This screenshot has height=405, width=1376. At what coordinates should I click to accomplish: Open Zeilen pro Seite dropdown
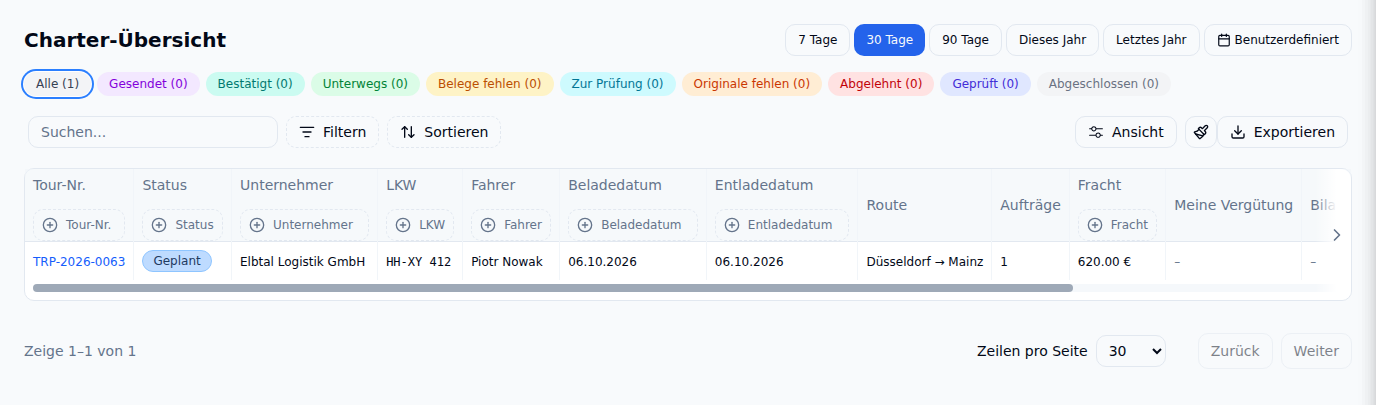(1131, 351)
